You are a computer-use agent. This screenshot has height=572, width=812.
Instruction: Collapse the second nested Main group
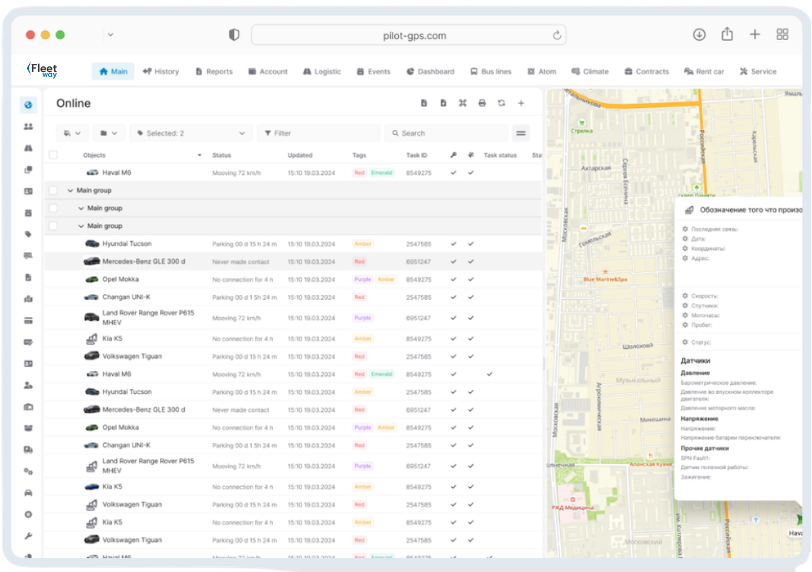pos(81,208)
